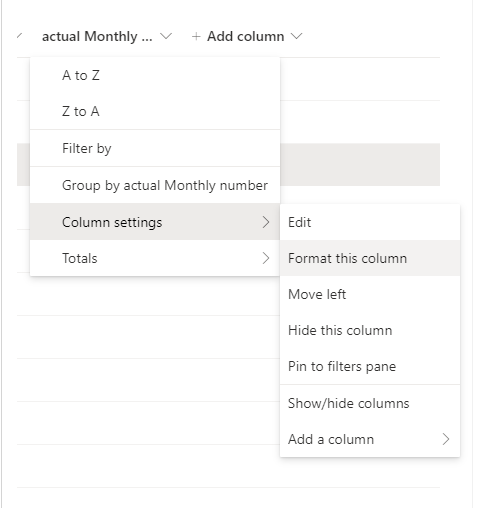Click the arrow on Add a column
The image size is (481, 508).
(x=446, y=439)
